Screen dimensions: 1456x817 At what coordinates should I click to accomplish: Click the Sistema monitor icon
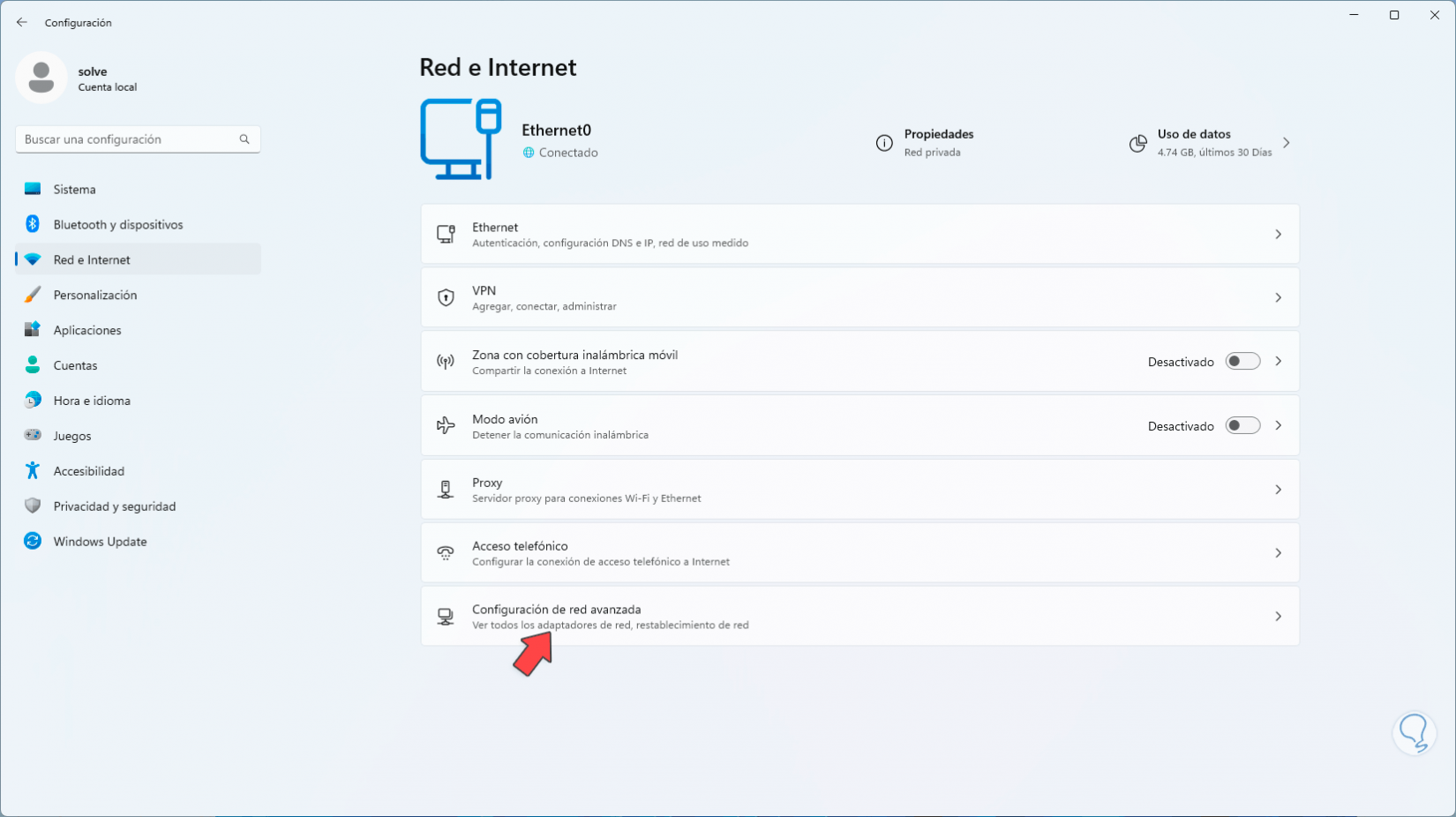click(x=33, y=189)
